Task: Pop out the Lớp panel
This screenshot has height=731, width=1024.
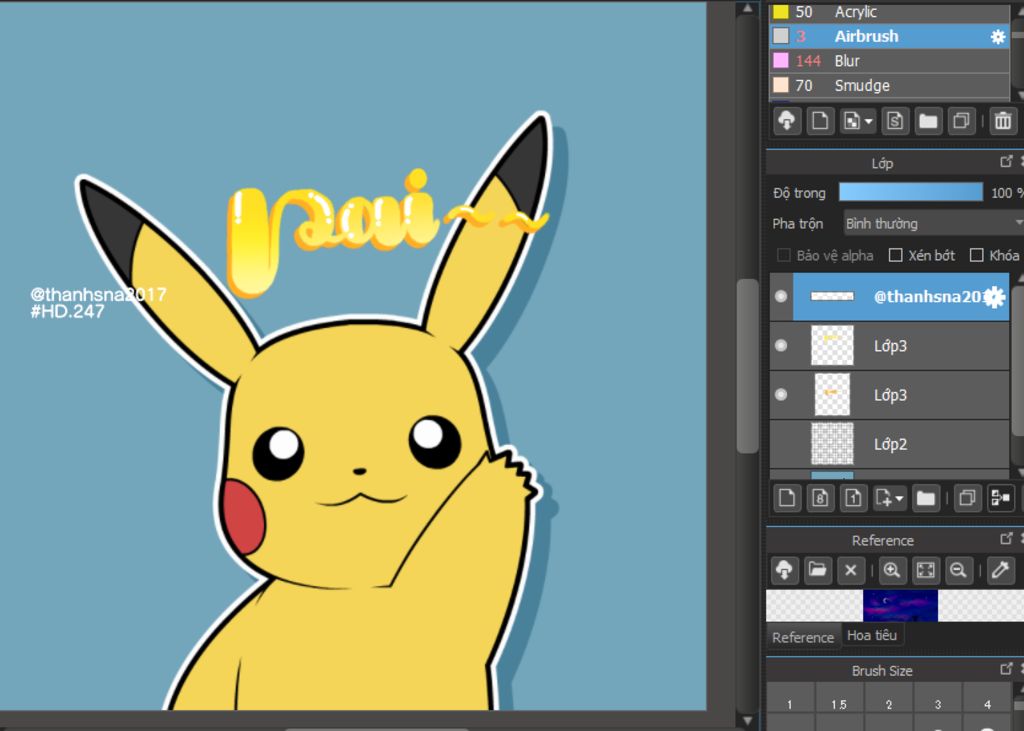Action: point(1006,161)
